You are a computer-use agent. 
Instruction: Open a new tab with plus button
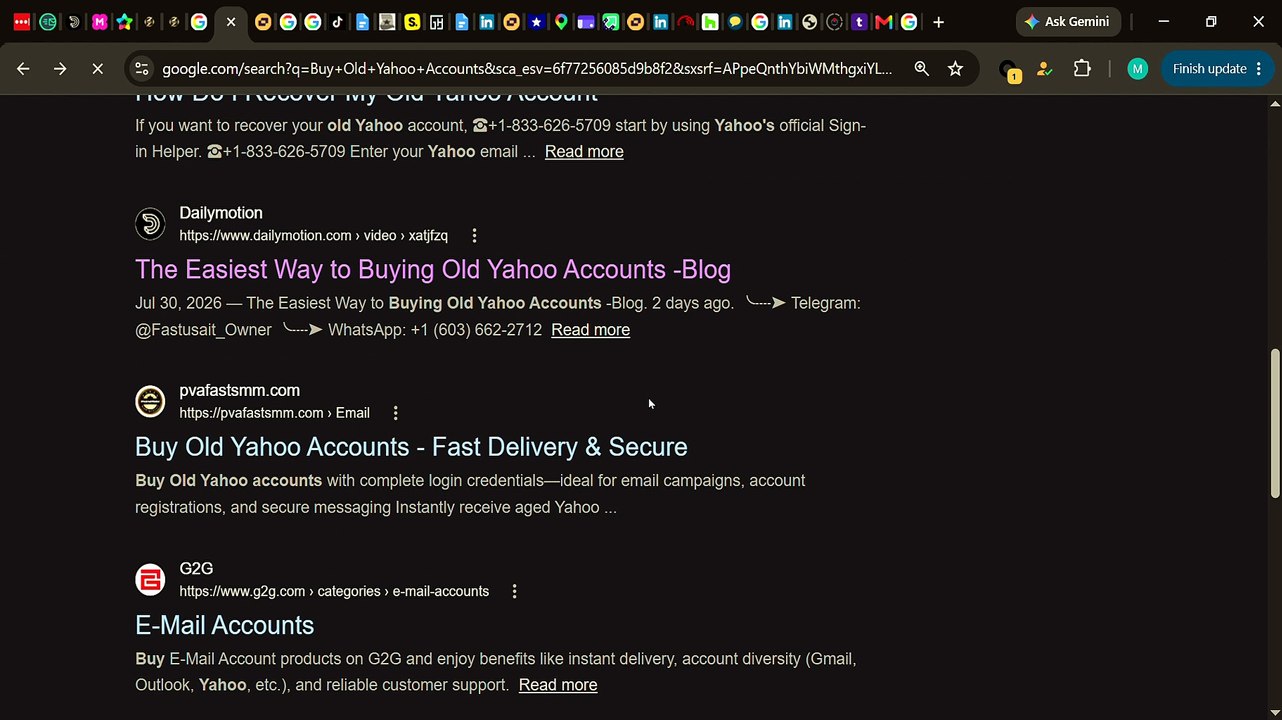tap(938, 22)
